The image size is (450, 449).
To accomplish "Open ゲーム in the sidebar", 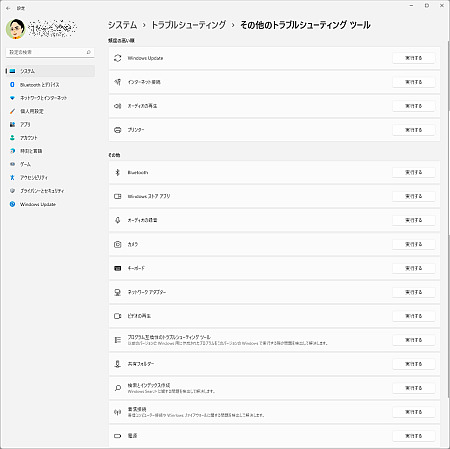I will click(50, 164).
